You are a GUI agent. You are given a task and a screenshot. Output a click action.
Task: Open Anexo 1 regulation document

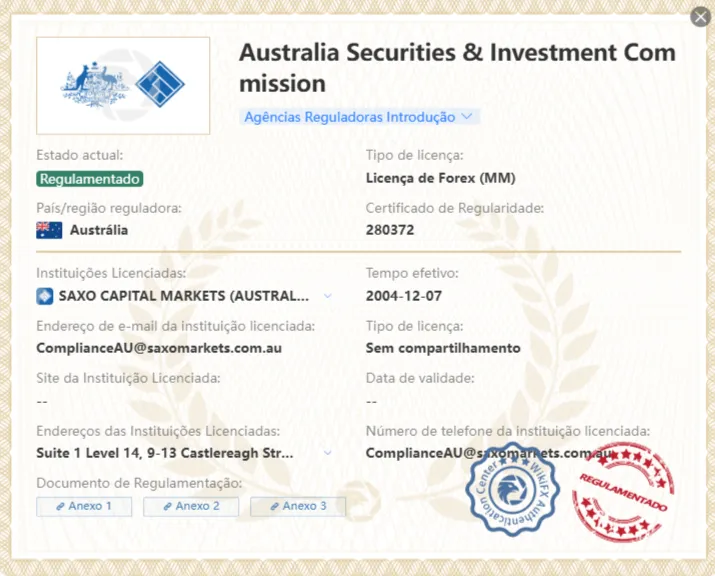click(84, 506)
